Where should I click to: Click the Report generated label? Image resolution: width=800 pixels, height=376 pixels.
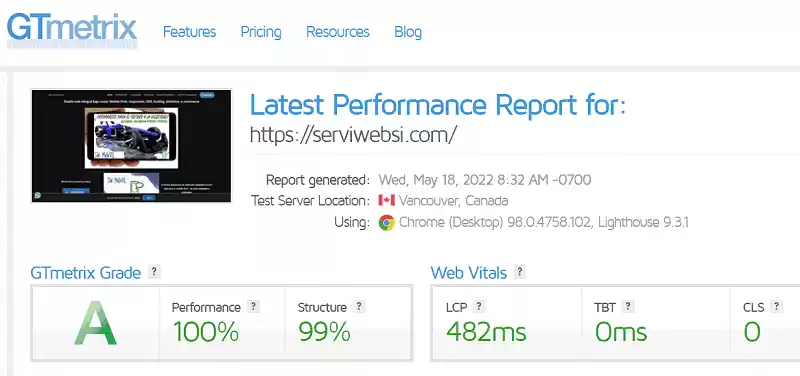coord(318,180)
